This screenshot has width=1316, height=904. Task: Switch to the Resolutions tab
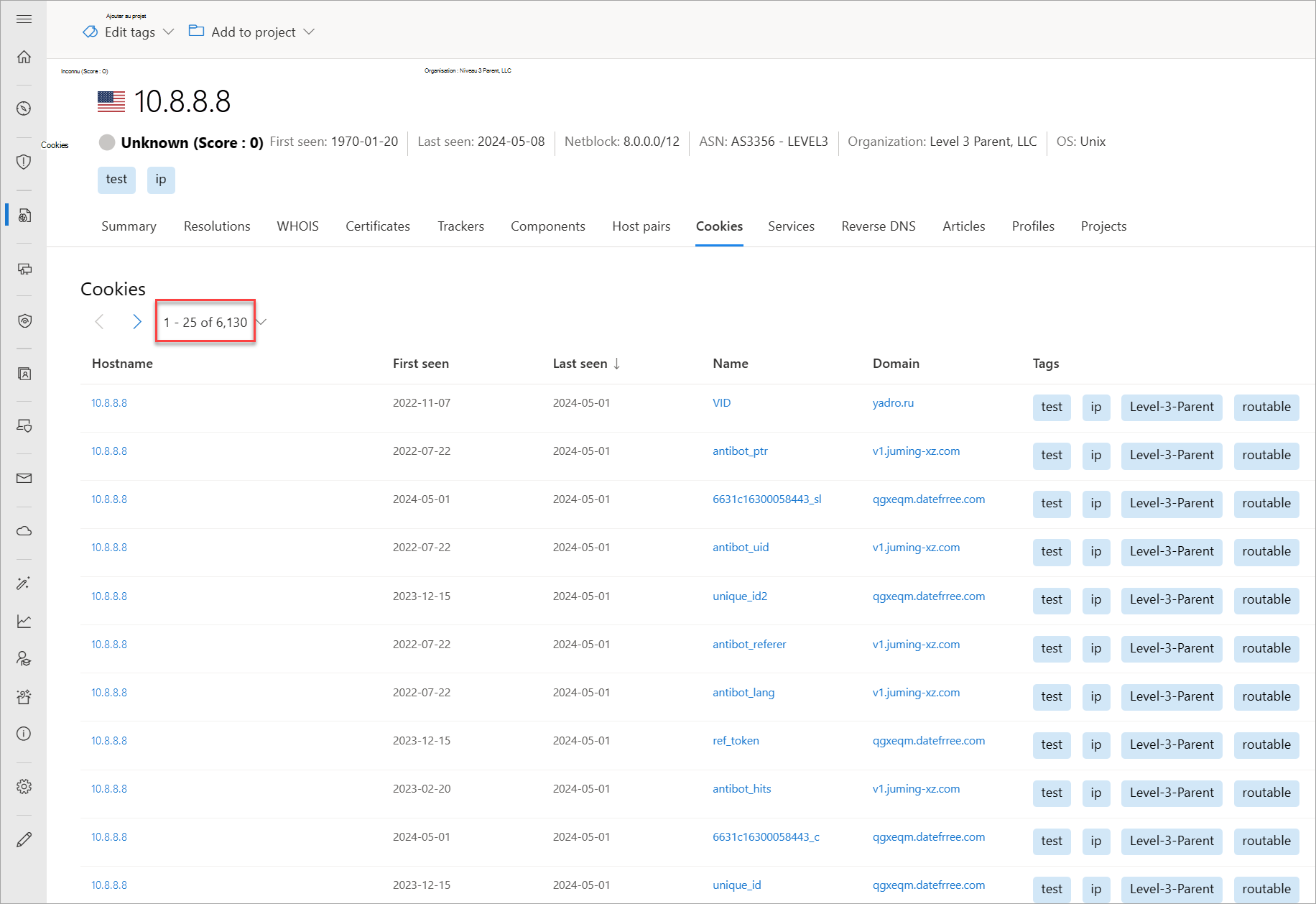click(x=217, y=226)
